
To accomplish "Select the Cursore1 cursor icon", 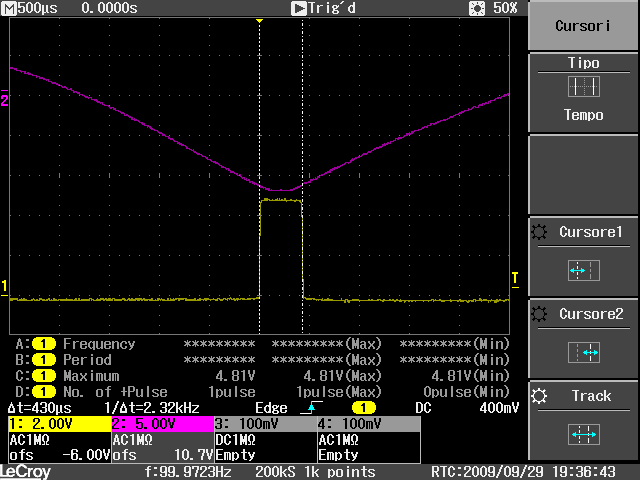I will click(582, 270).
